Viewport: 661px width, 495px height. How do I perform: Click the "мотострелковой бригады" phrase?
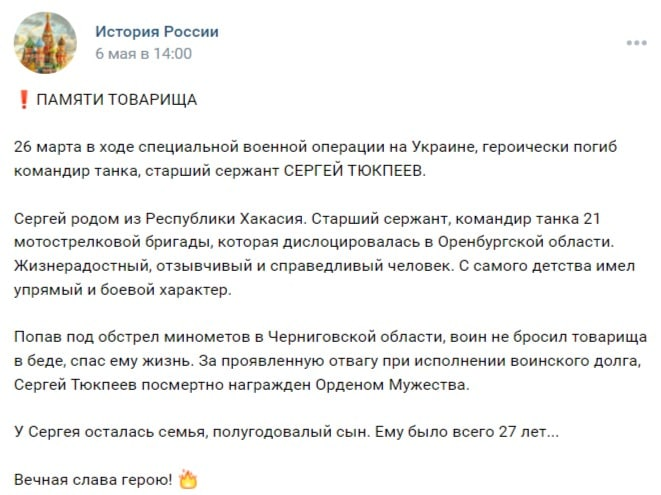[x=113, y=242]
